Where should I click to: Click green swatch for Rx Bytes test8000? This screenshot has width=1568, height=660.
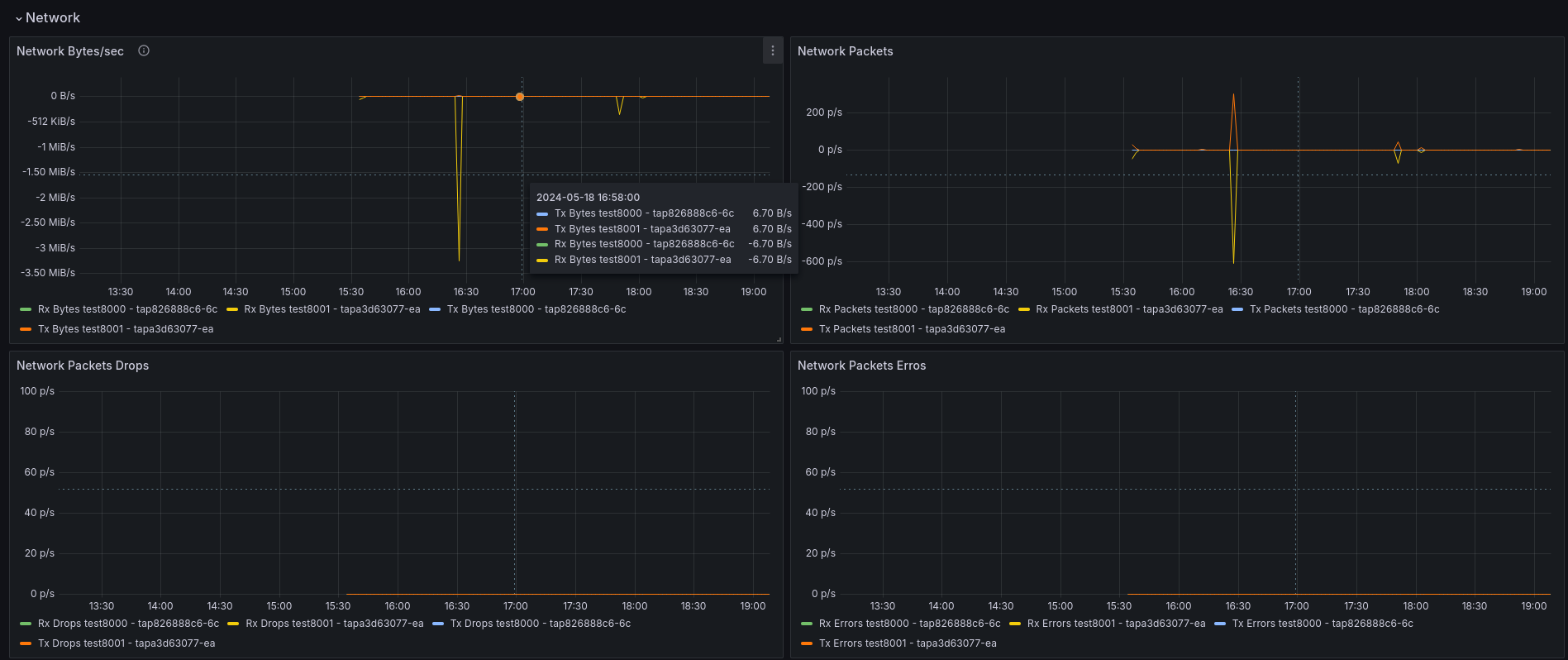click(x=26, y=309)
